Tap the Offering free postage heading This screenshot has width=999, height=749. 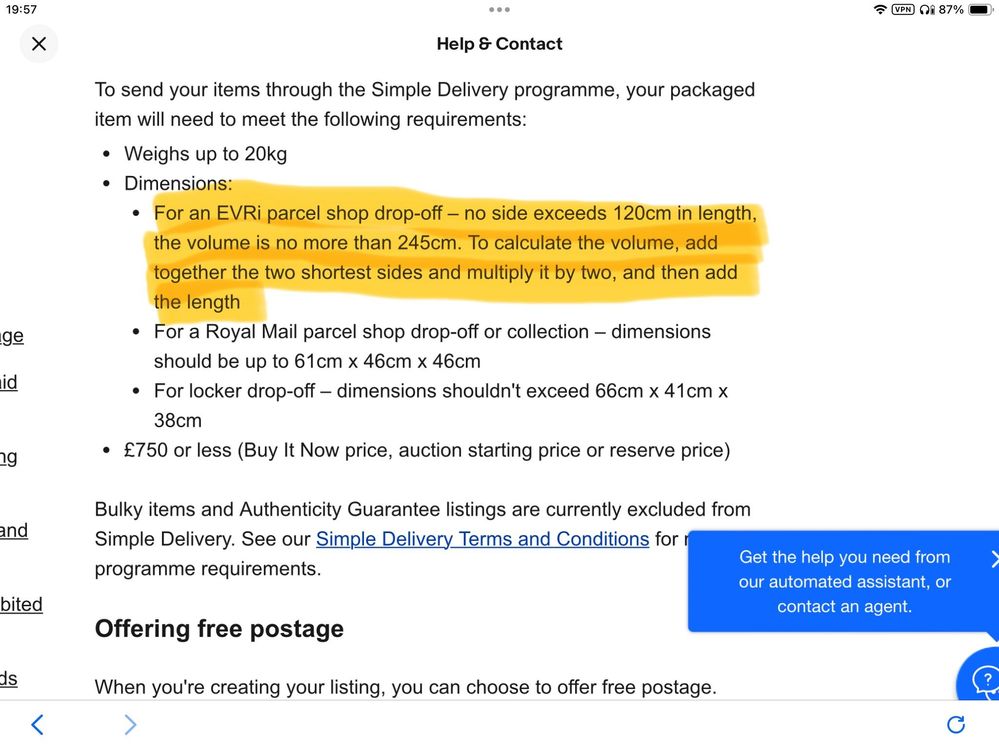point(219,629)
